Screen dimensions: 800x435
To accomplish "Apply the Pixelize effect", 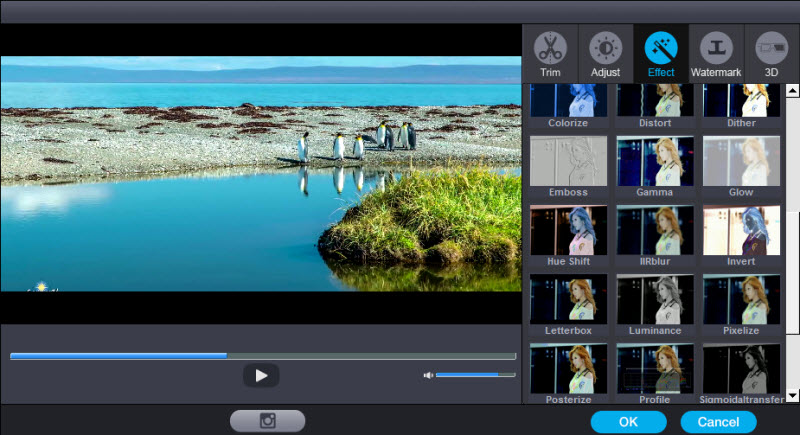I will tap(741, 299).
